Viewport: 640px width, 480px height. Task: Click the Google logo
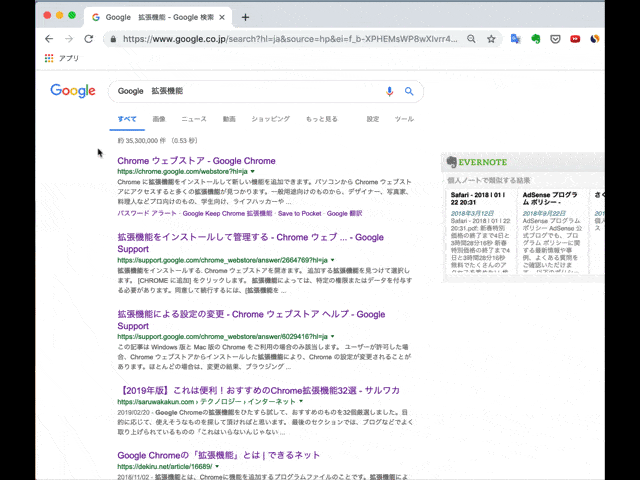tap(73, 91)
